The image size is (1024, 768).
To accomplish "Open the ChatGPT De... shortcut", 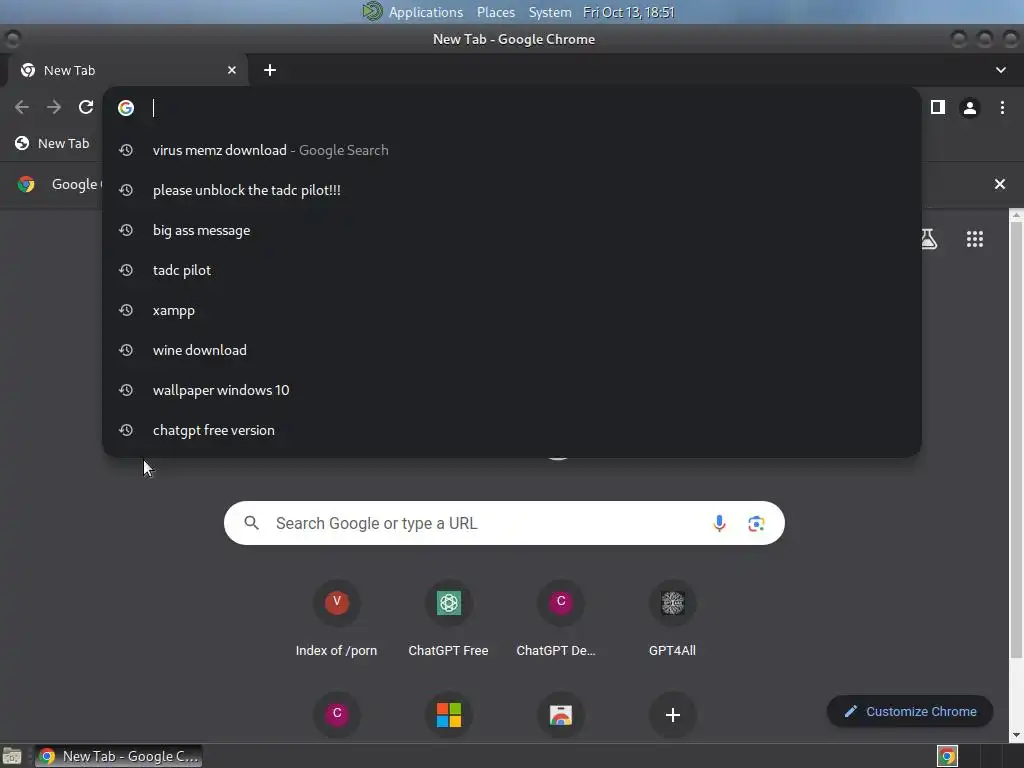I will pyautogui.click(x=560, y=619).
